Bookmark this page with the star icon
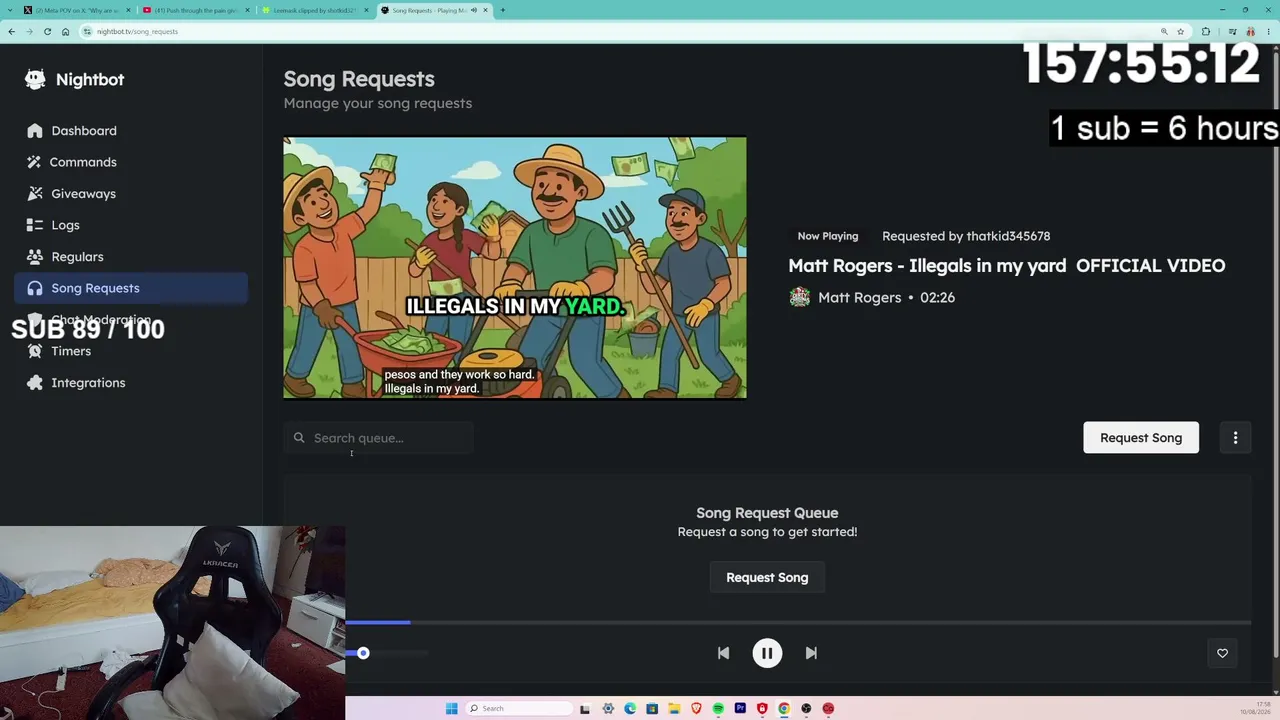The image size is (1280, 720). 1180,31
